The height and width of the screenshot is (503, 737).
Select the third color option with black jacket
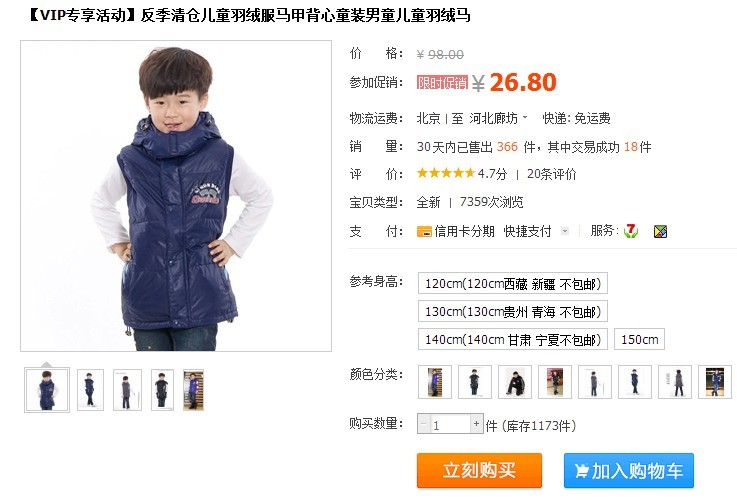[x=515, y=382]
